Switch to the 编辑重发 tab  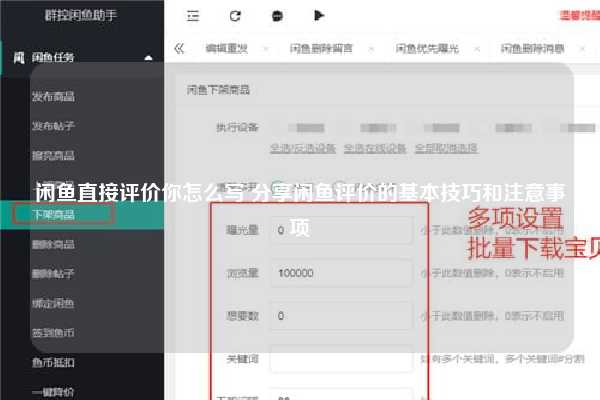pos(227,49)
